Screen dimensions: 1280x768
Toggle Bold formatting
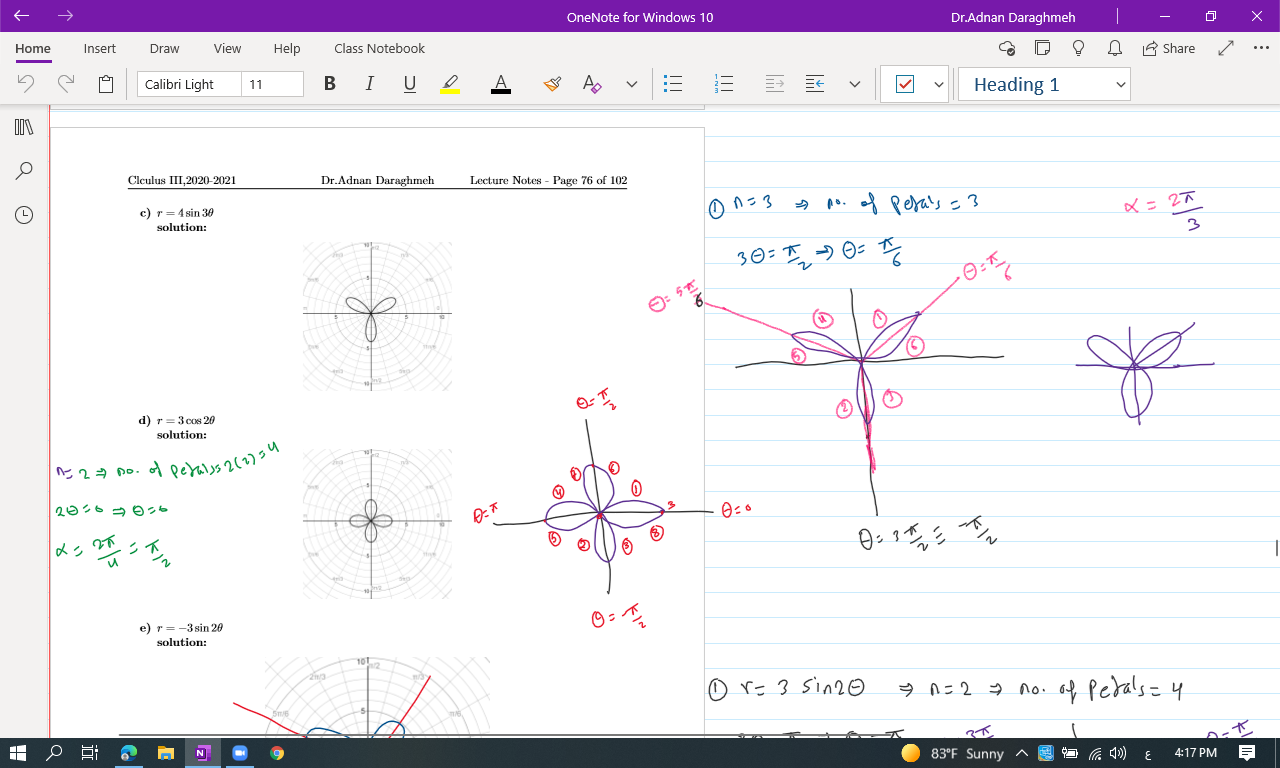tap(329, 84)
